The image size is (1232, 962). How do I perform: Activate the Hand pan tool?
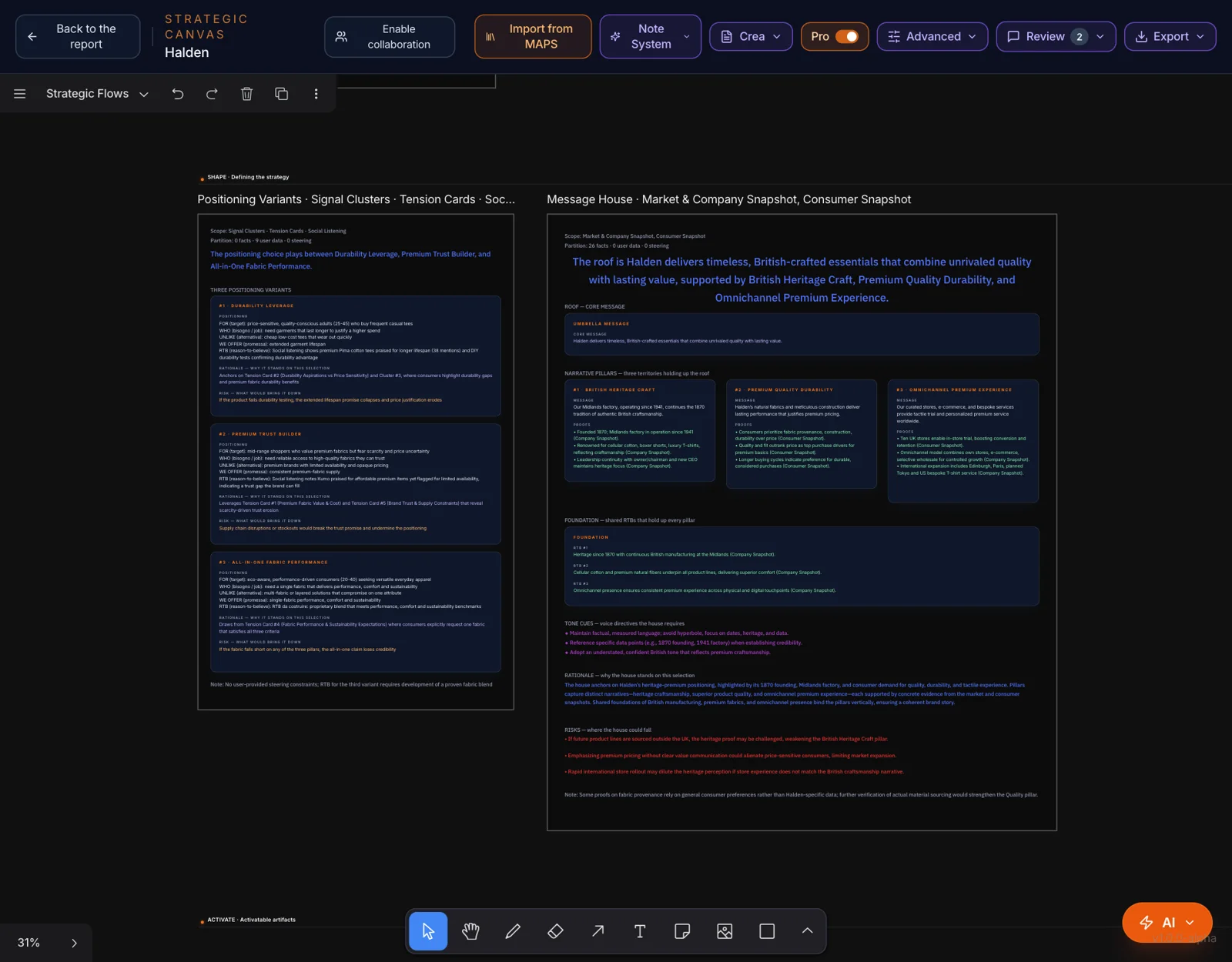pyautogui.click(x=470, y=931)
